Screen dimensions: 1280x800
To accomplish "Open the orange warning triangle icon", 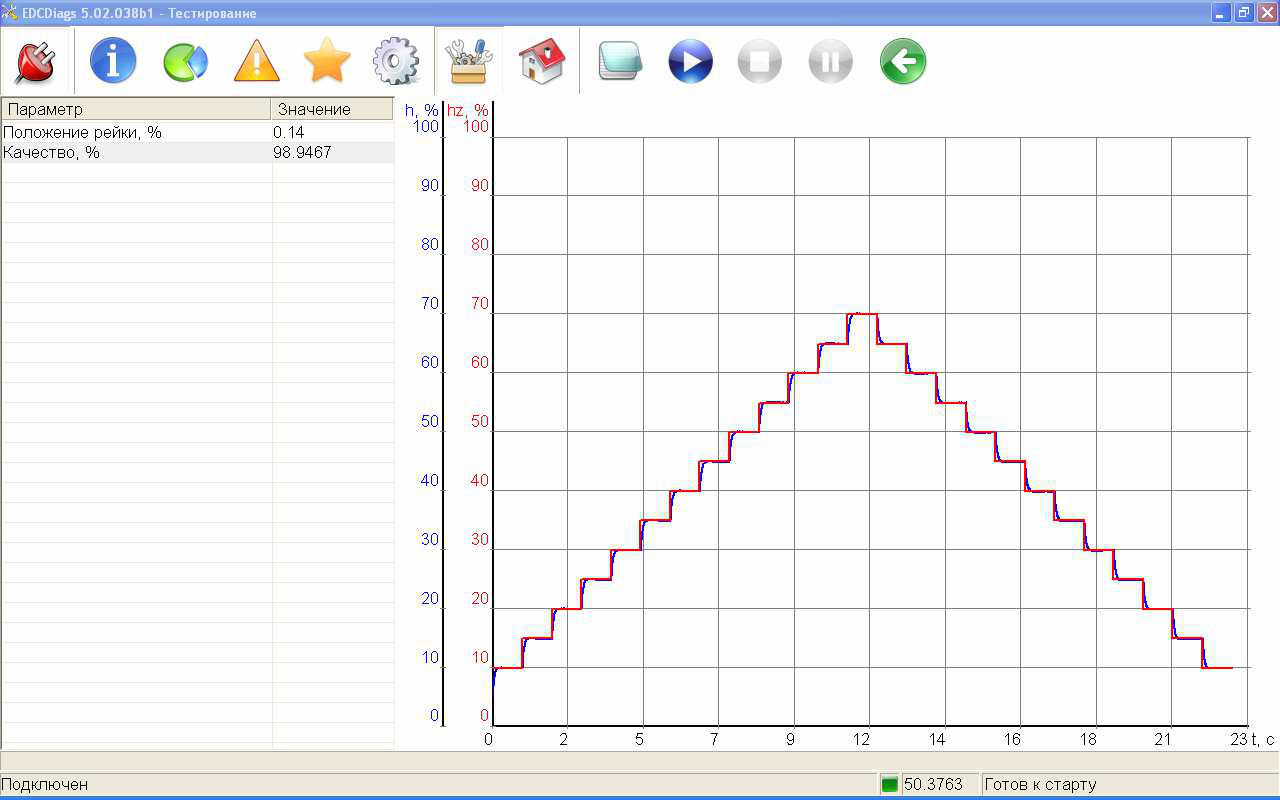I will (x=257, y=62).
